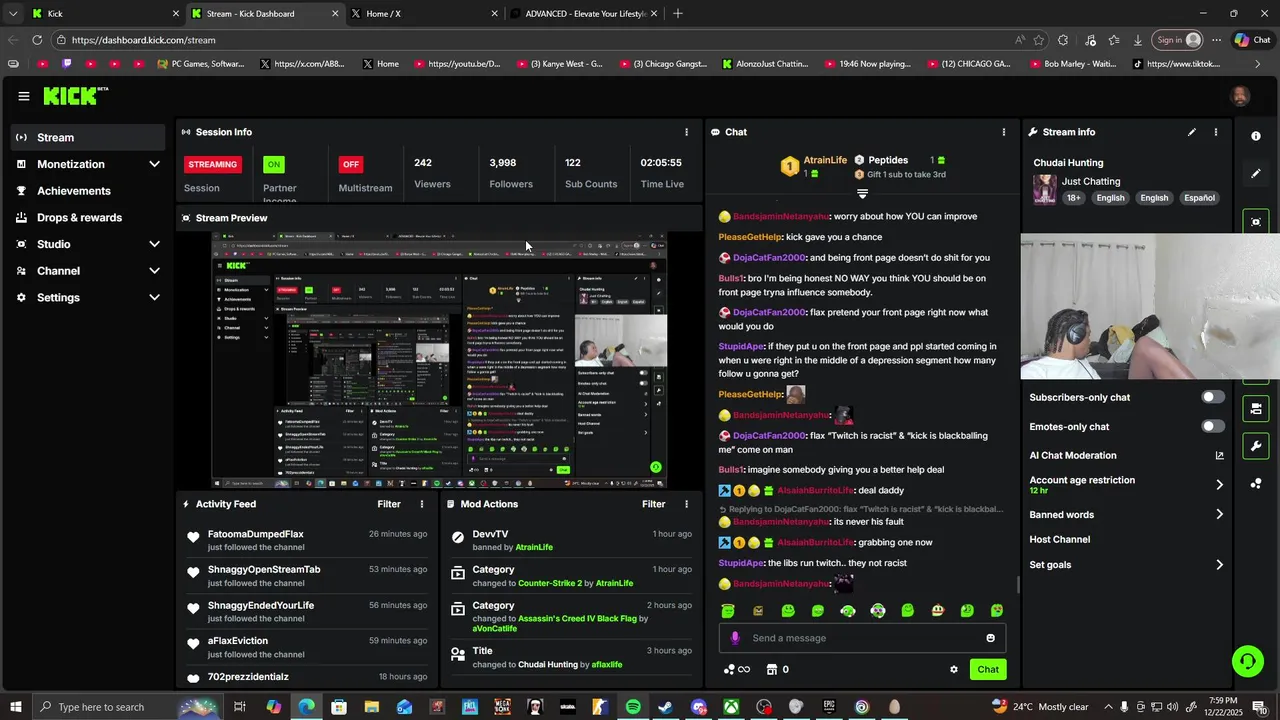
Task: Select the first green emote in chat quick bar
Action: pyautogui.click(x=728, y=611)
